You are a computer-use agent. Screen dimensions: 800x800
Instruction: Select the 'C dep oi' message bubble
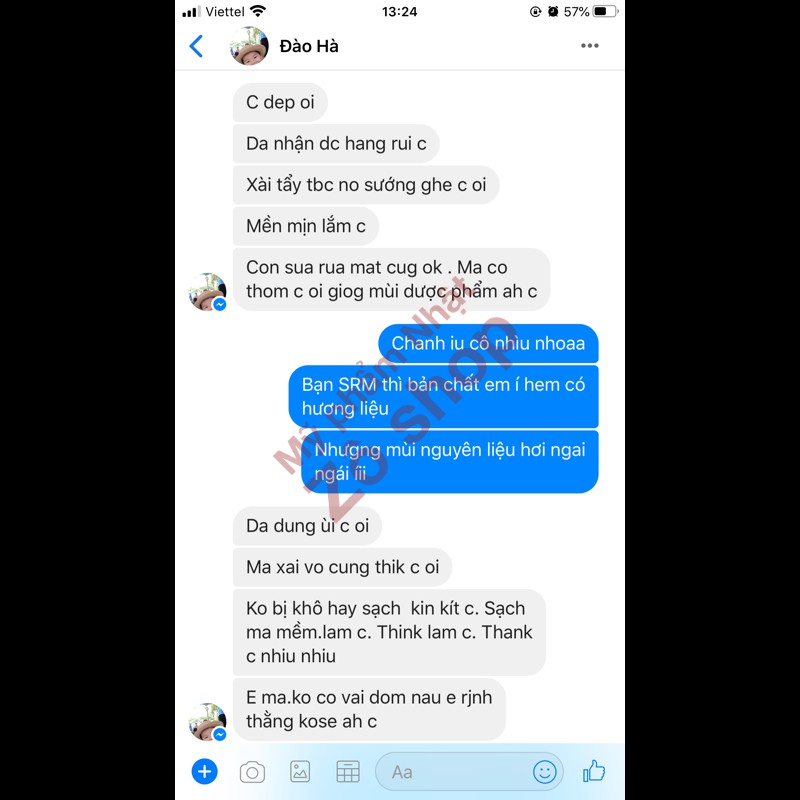(280, 103)
